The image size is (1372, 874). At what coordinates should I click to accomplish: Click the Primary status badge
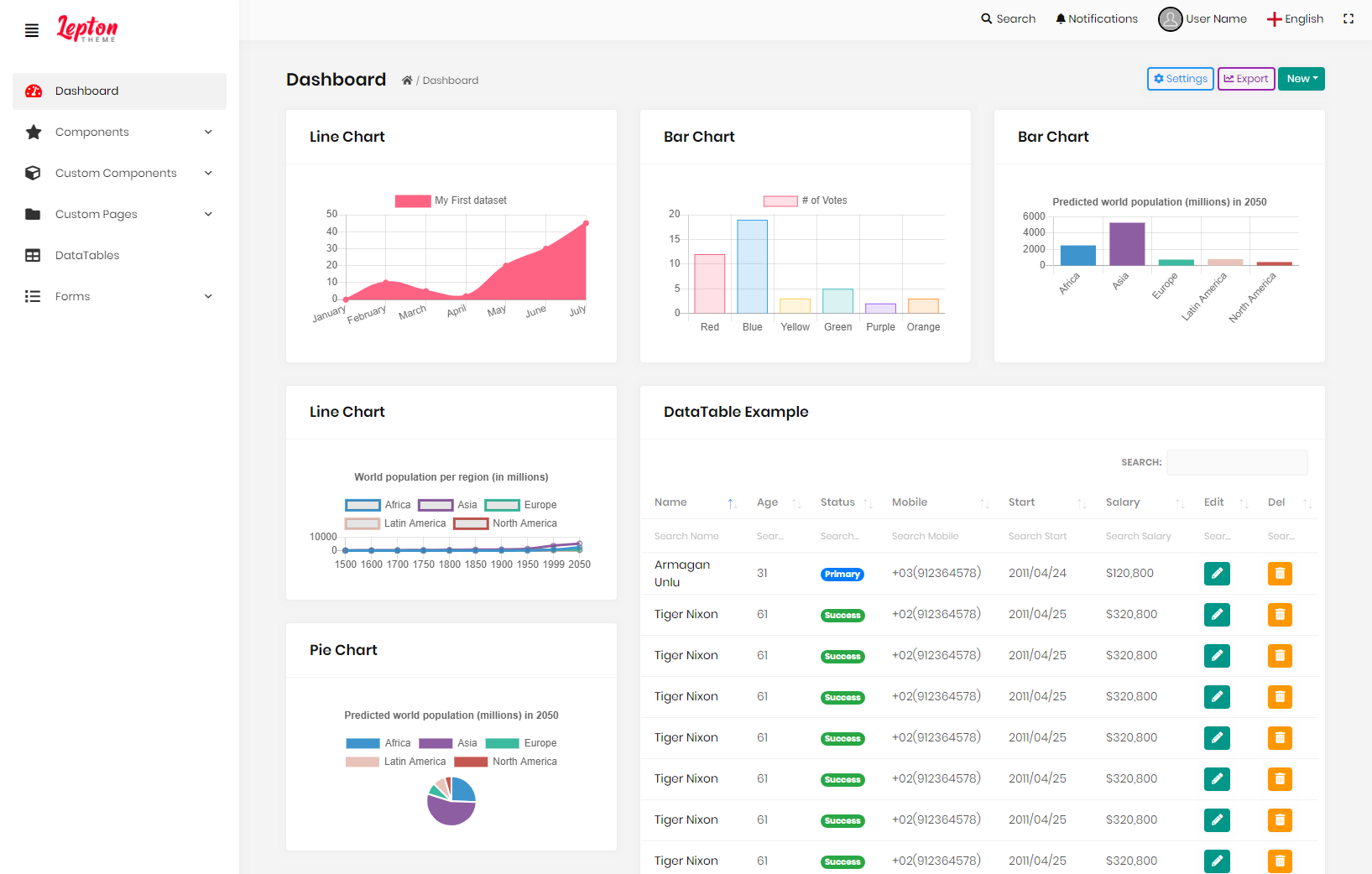[843, 575]
